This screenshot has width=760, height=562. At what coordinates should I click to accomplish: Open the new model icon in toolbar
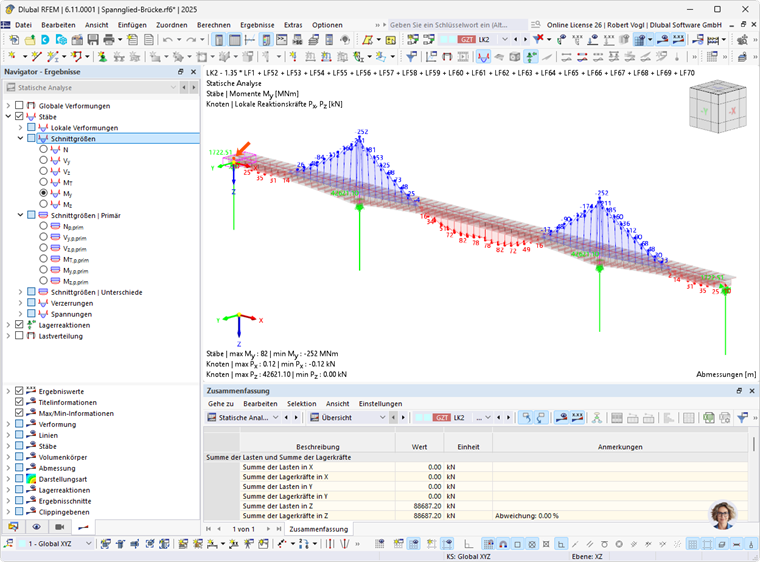(x=14, y=40)
